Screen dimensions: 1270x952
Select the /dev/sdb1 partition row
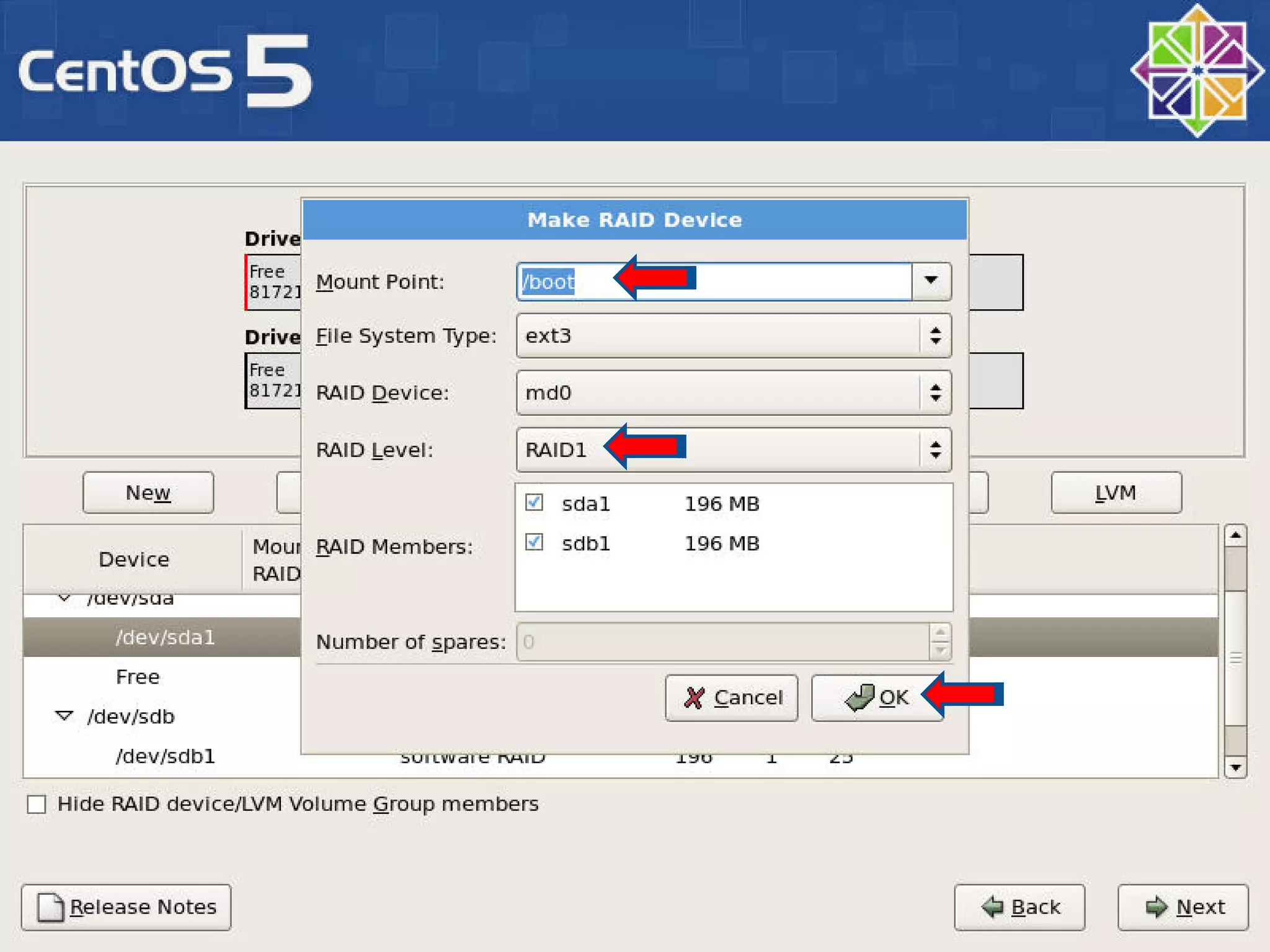click(x=165, y=756)
